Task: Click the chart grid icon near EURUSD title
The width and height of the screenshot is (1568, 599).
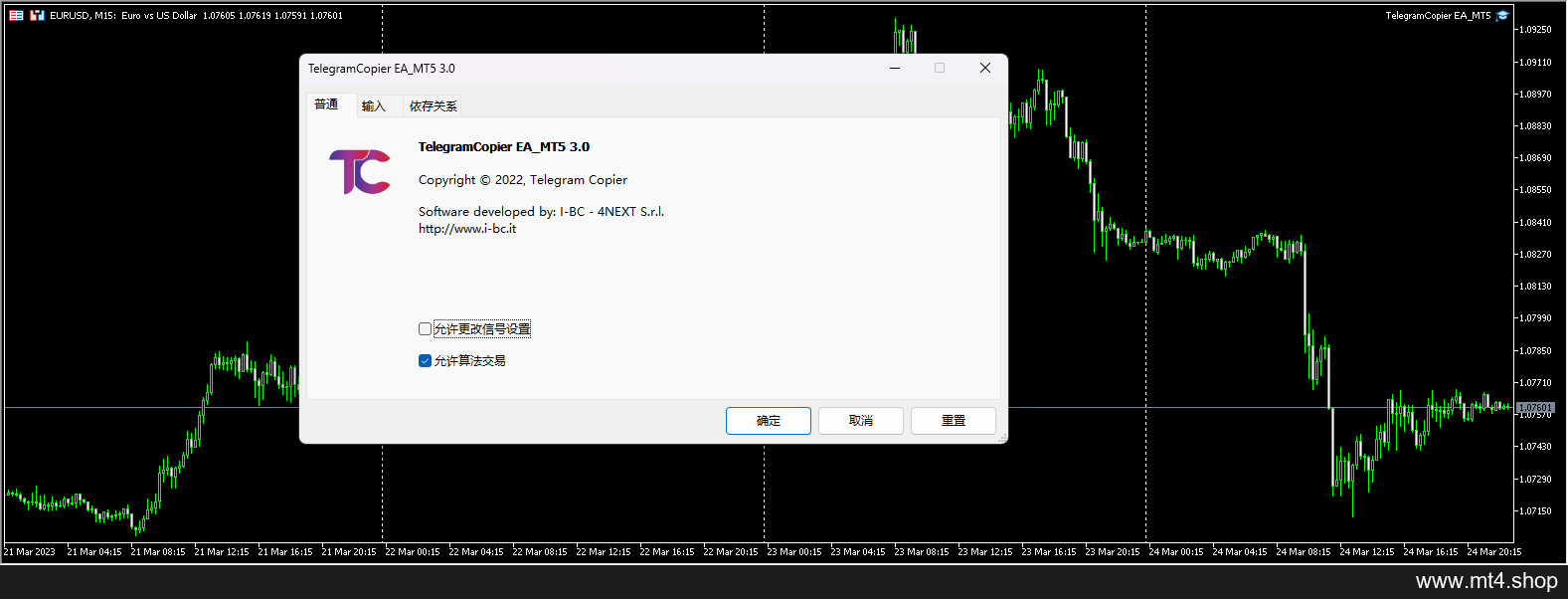Action: tap(17, 16)
